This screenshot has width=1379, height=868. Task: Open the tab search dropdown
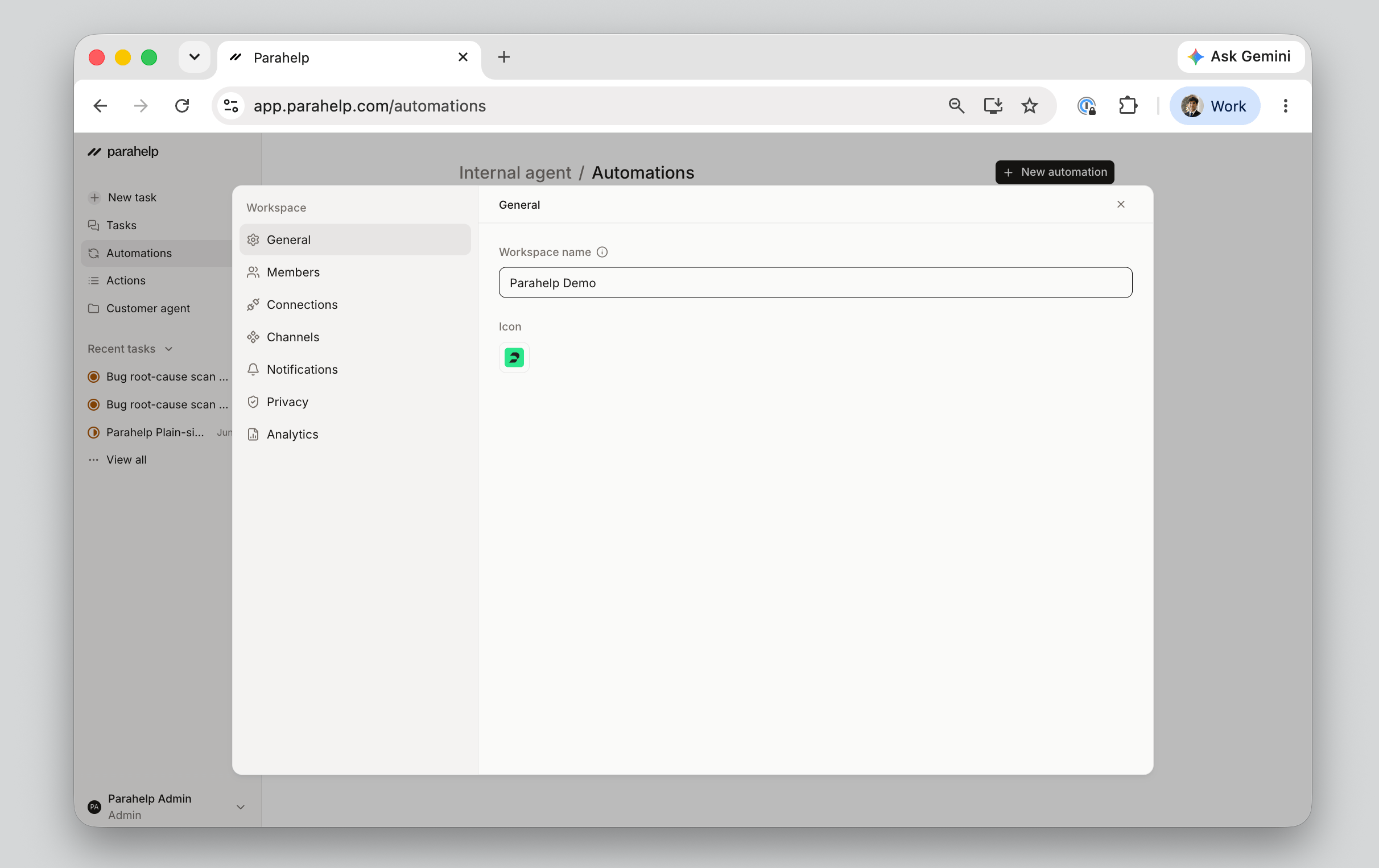tap(195, 57)
